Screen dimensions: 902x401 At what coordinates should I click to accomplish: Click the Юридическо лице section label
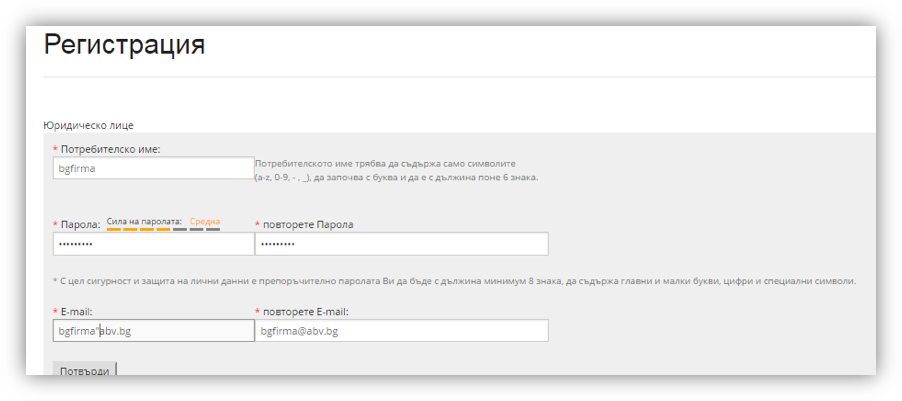89,125
